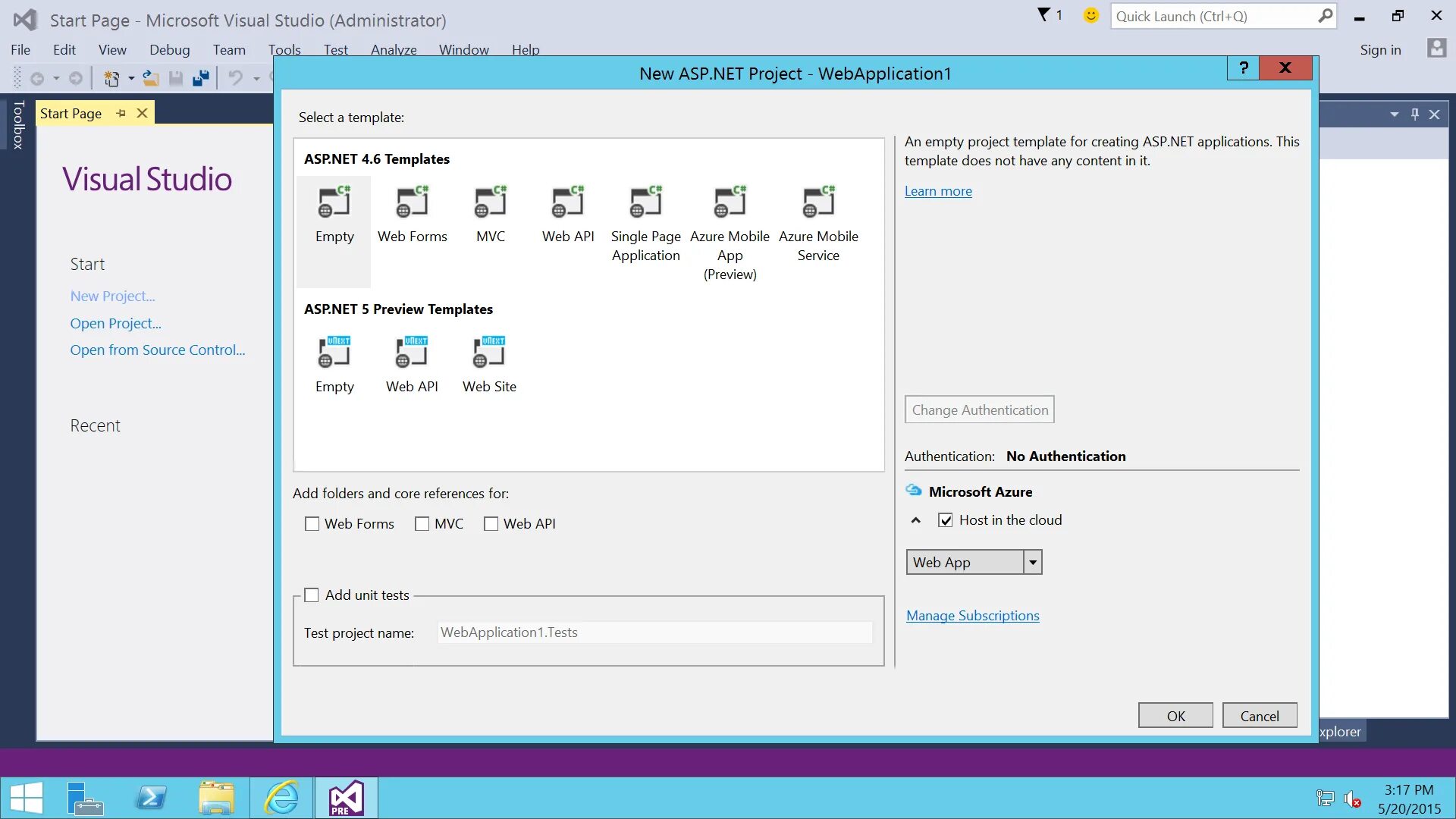Pick the ASP.NET 4.6 Web API template
The image size is (1456, 819).
pos(567,203)
